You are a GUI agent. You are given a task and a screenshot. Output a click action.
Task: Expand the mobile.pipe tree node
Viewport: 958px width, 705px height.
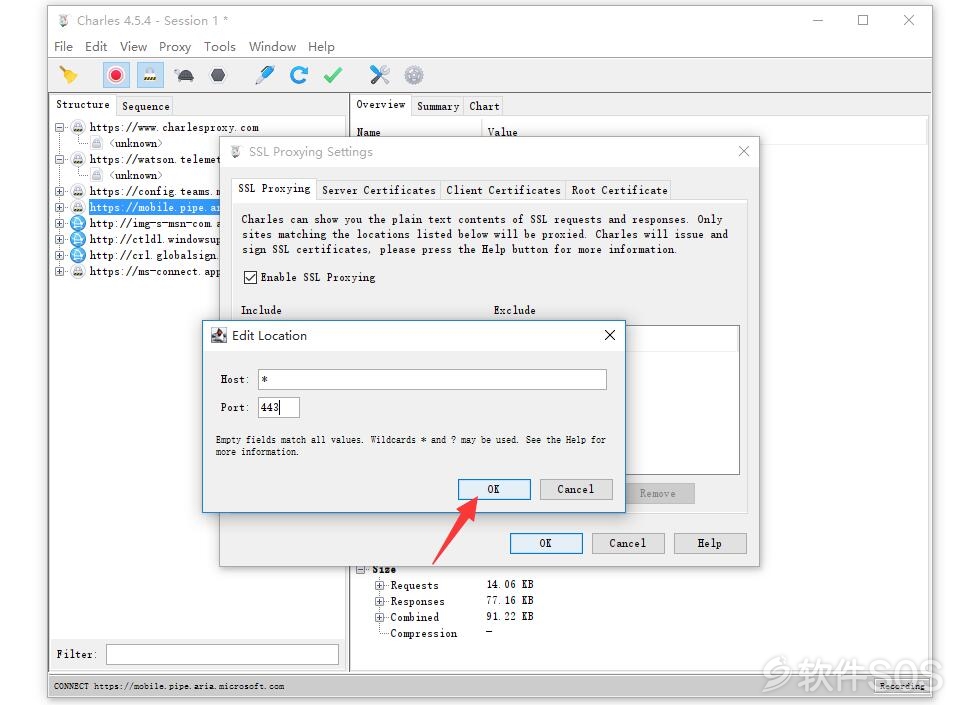[59, 207]
